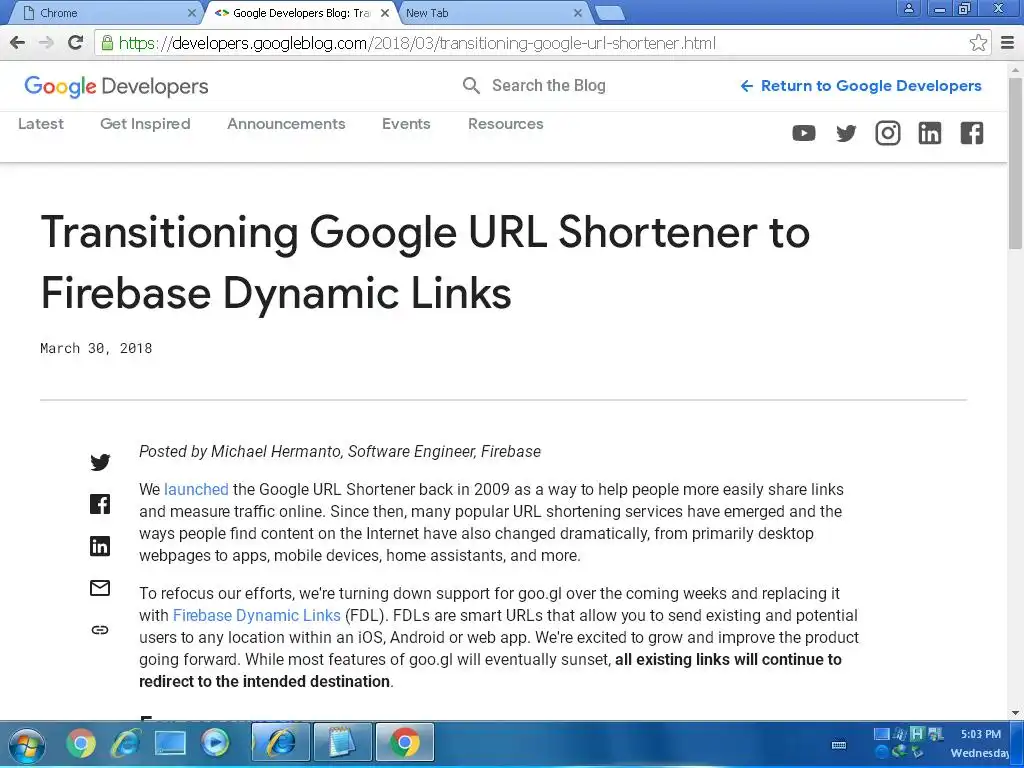The width and height of the screenshot is (1024, 768).
Task: Open the Instagram icon in header
Action: pyautogui.click(x=888, y=133)
